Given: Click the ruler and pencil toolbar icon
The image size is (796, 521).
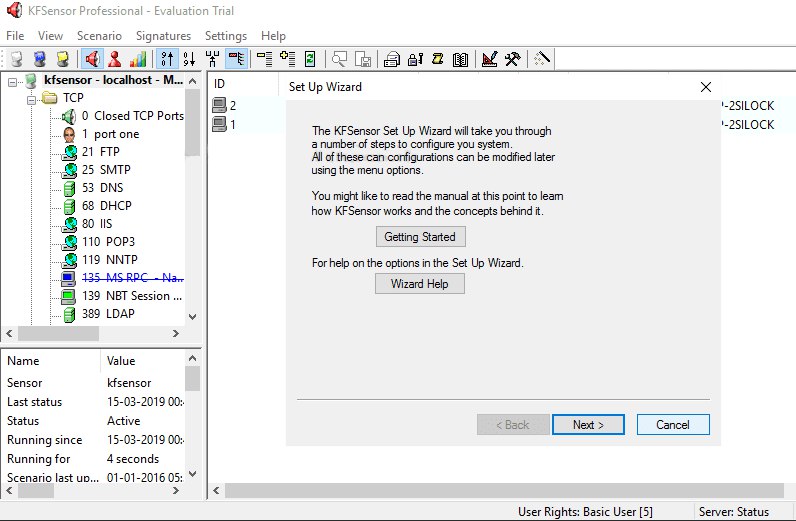Looking at the screenshot, I should pos(489,59).
